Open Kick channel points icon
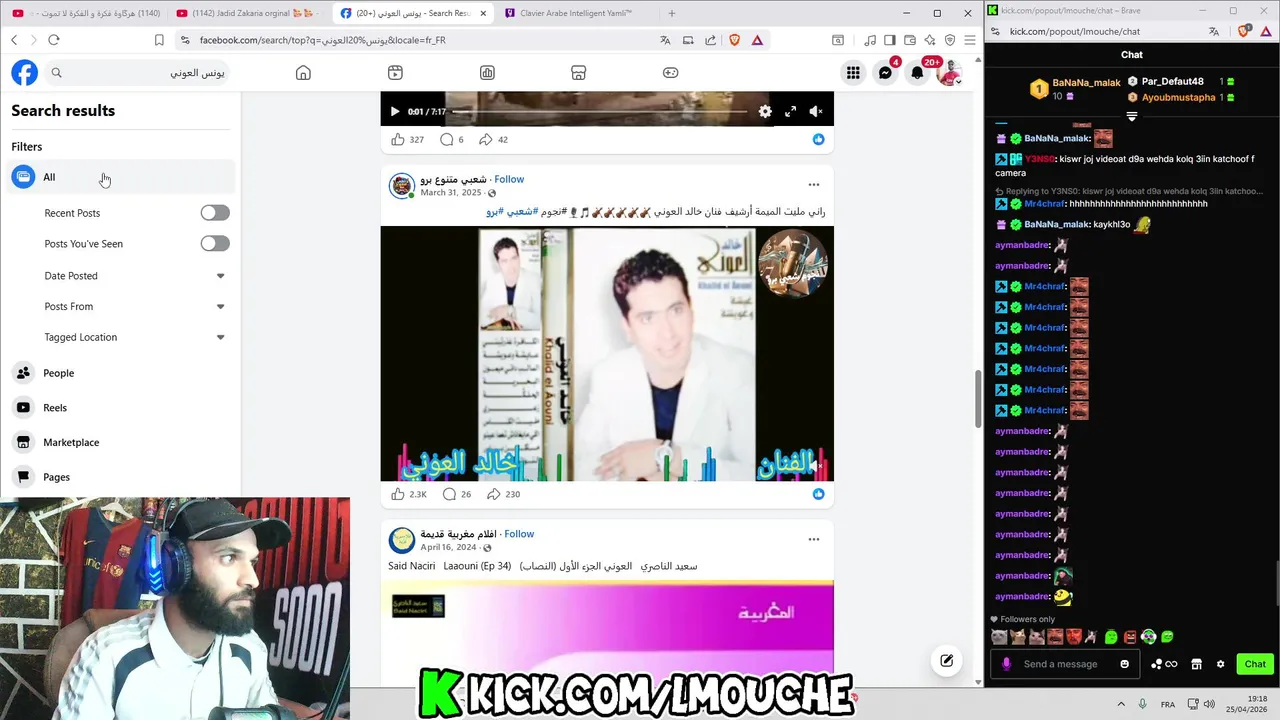Image resolution: width=1280 pixels, height=720 pixels. tap(1164, 664)
